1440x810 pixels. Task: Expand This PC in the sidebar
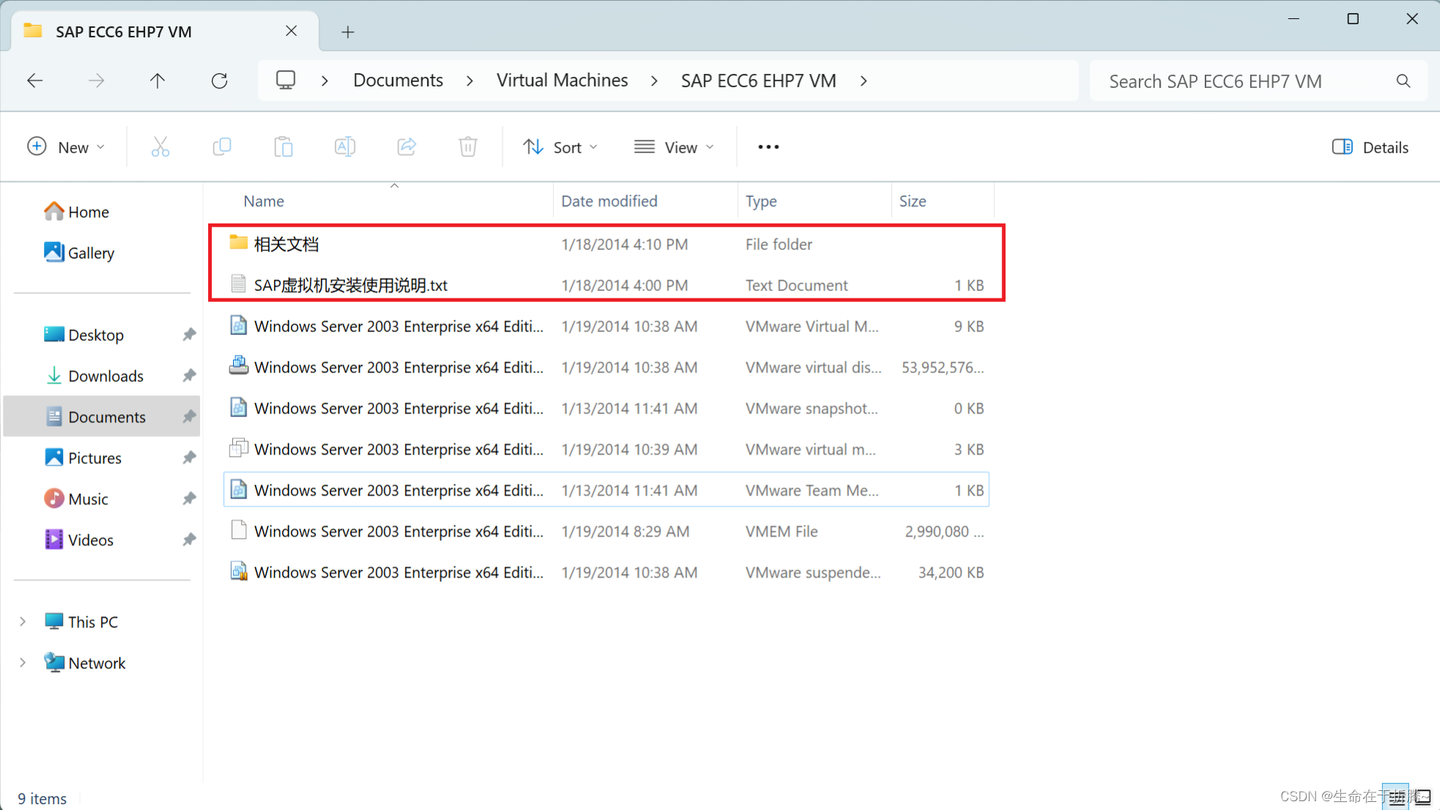point(22,621)
